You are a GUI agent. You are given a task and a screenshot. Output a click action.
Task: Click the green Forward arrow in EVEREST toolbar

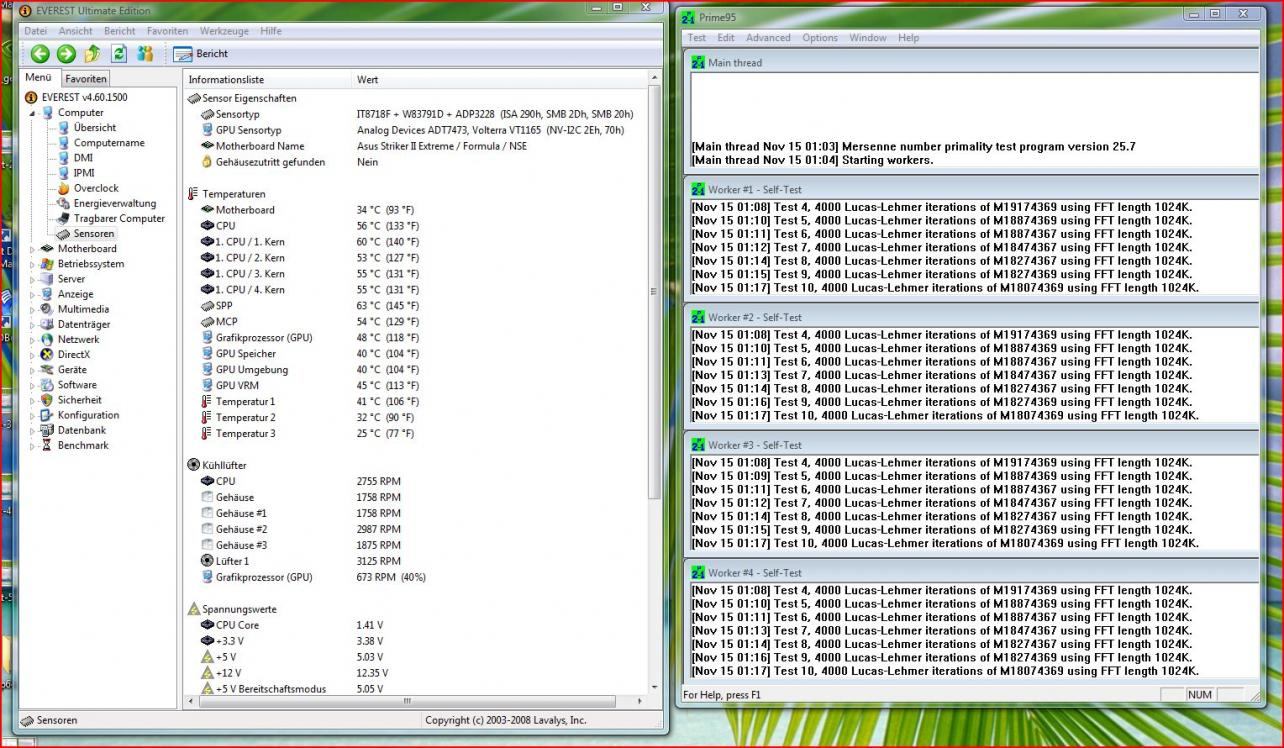66,54
